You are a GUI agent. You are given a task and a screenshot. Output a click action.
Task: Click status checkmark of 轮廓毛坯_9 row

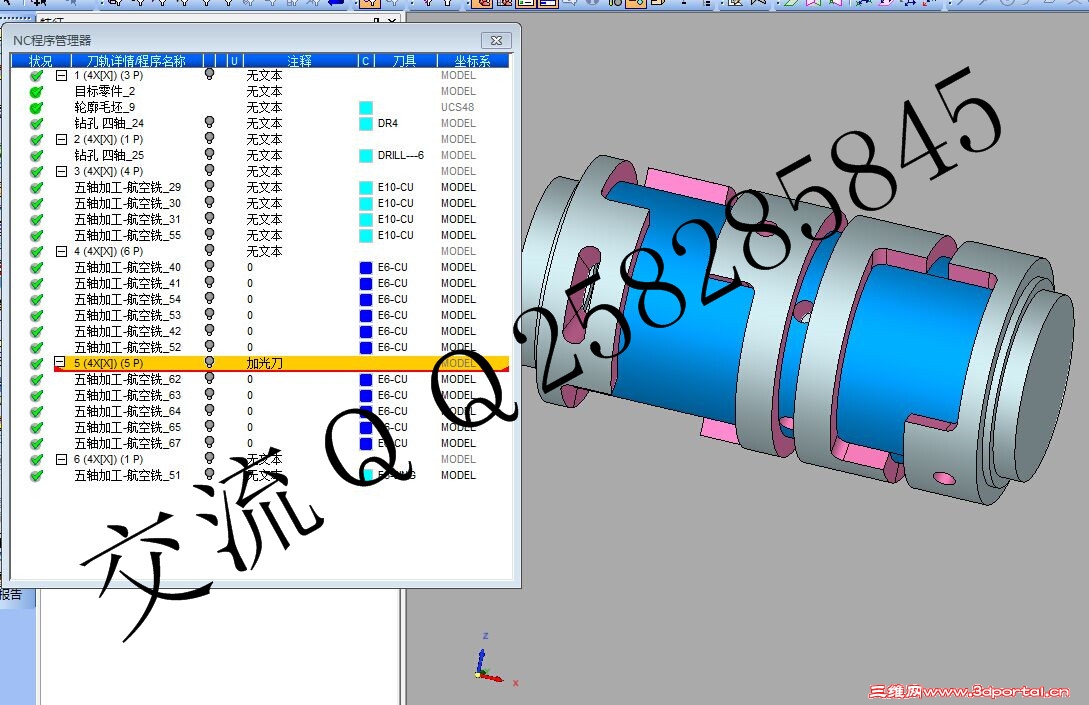[x=36, y=108]
